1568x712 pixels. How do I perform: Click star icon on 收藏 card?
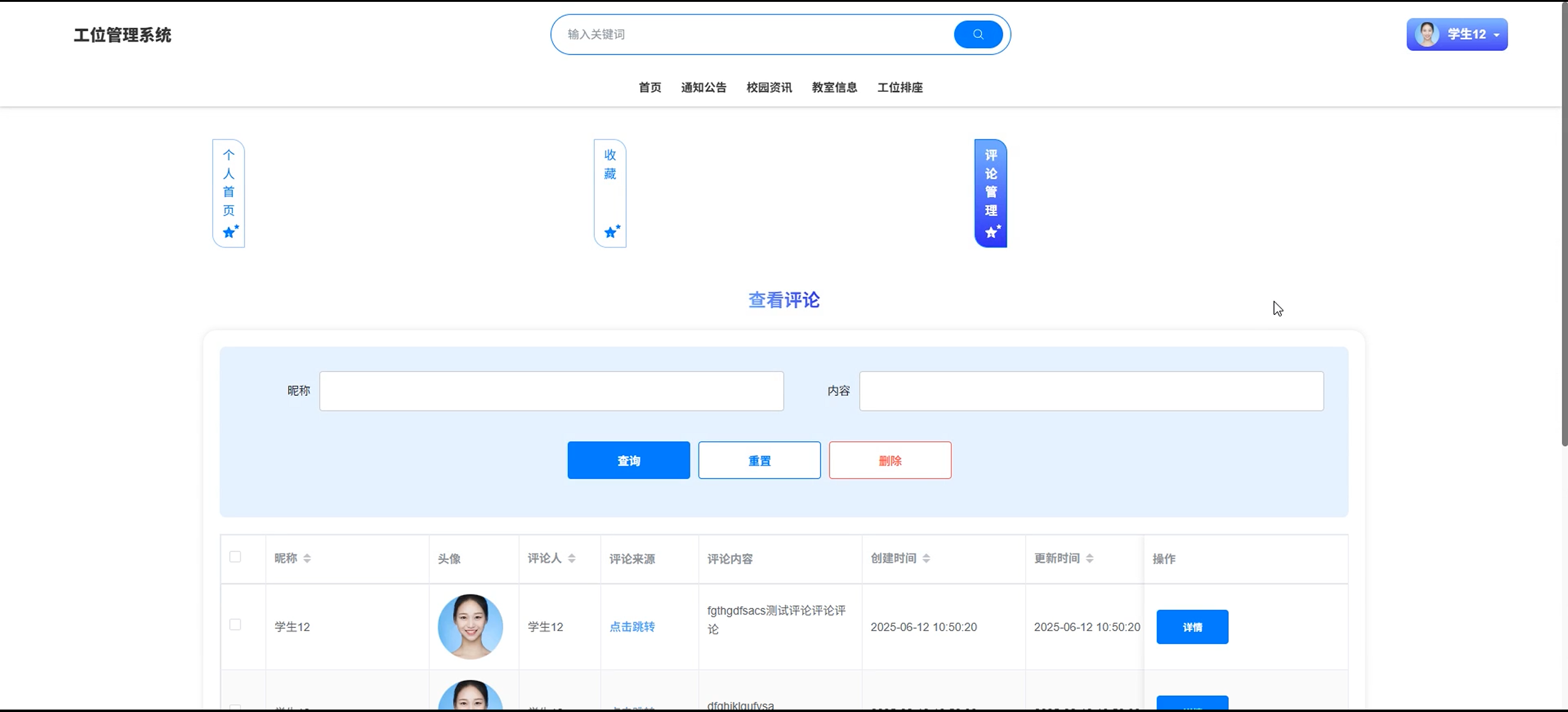click(x=612, y=232)
